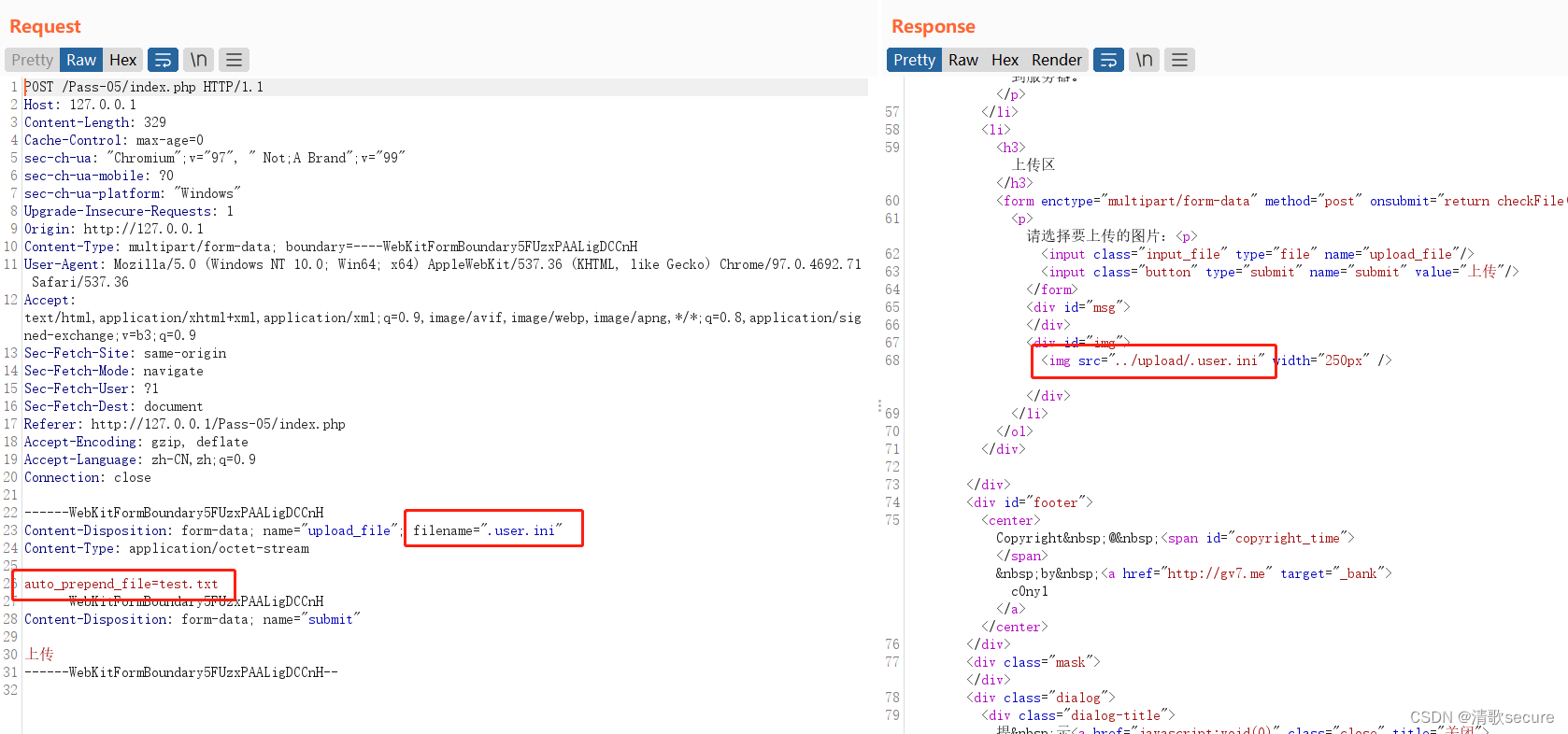Click the form enctype line in Response
This screenshot has height=734, width=1568.
[x=1281, y=201]
